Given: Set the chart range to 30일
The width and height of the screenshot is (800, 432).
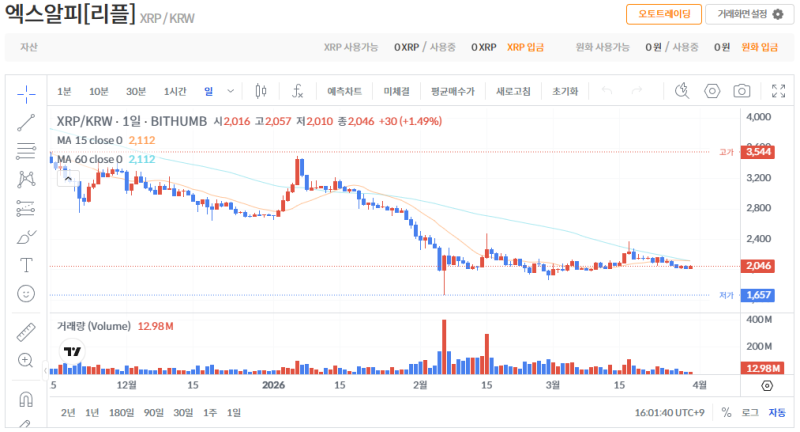Looking at the screenshot, I should coord(183,413).
